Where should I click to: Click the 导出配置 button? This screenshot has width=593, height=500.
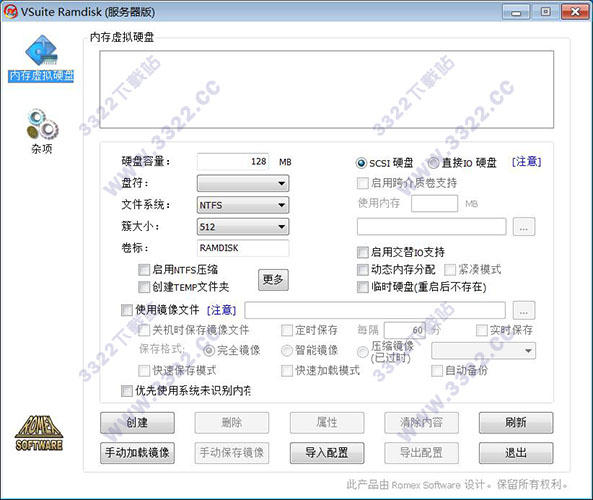coord(422,453)
